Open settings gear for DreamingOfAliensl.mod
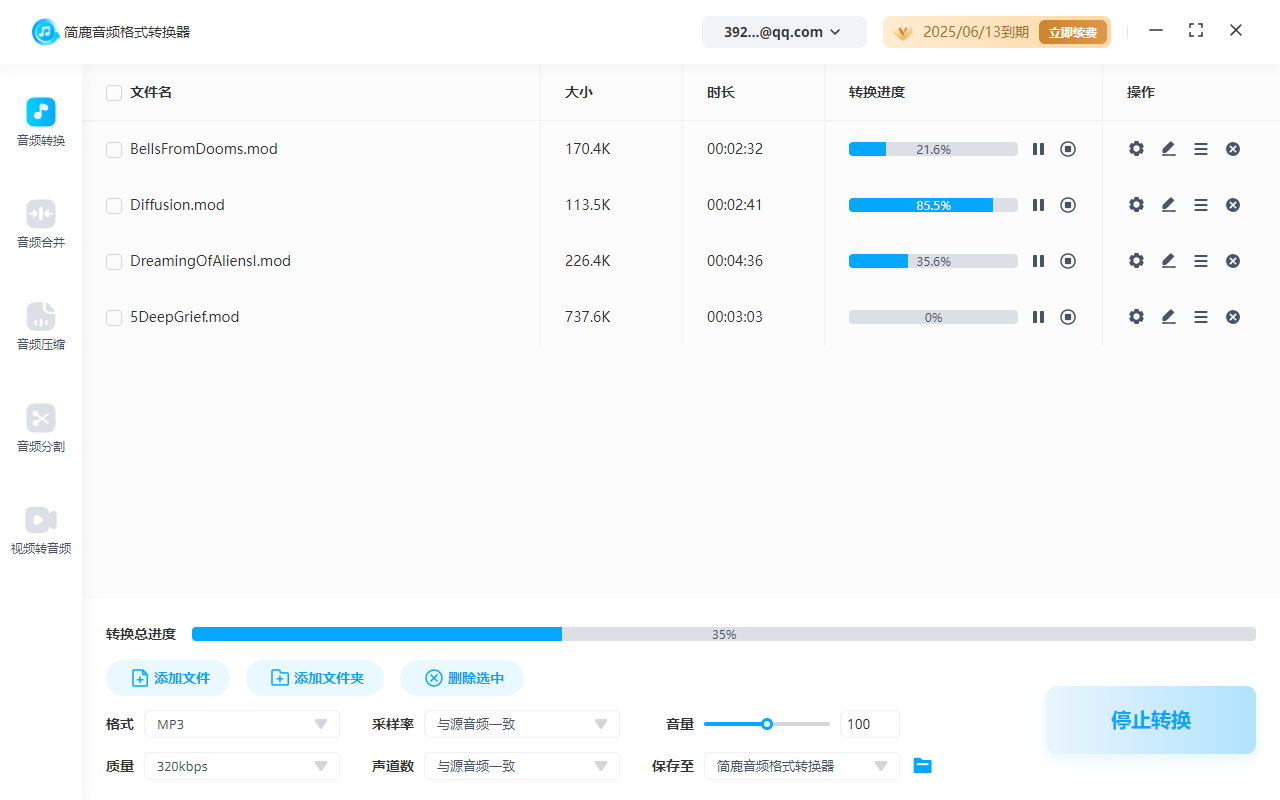The height and width of the screenshot is (800, 1280). (1136, 261)
